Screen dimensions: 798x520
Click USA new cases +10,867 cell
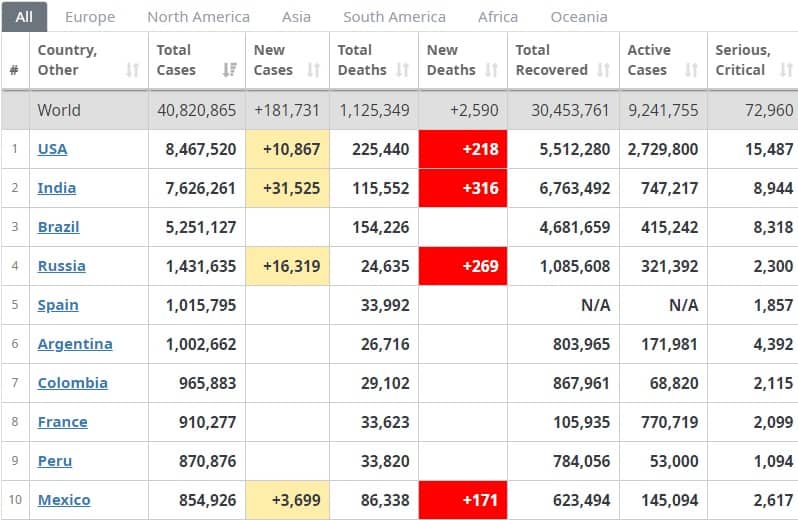pyautogui.click(x=288, y=149)
